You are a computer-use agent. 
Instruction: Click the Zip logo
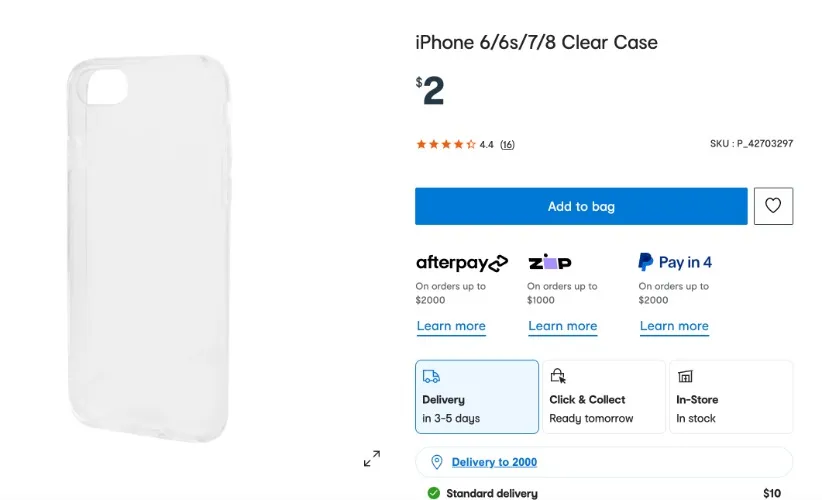click(x=549, y=262)
